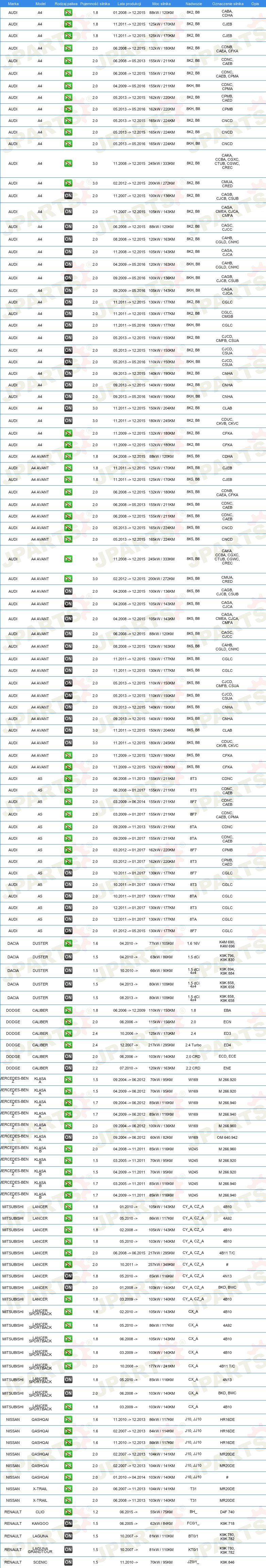Click engine code K4M 690, K4M 696
Viewport: 266px width, 1568px height.
coord(227,944)
